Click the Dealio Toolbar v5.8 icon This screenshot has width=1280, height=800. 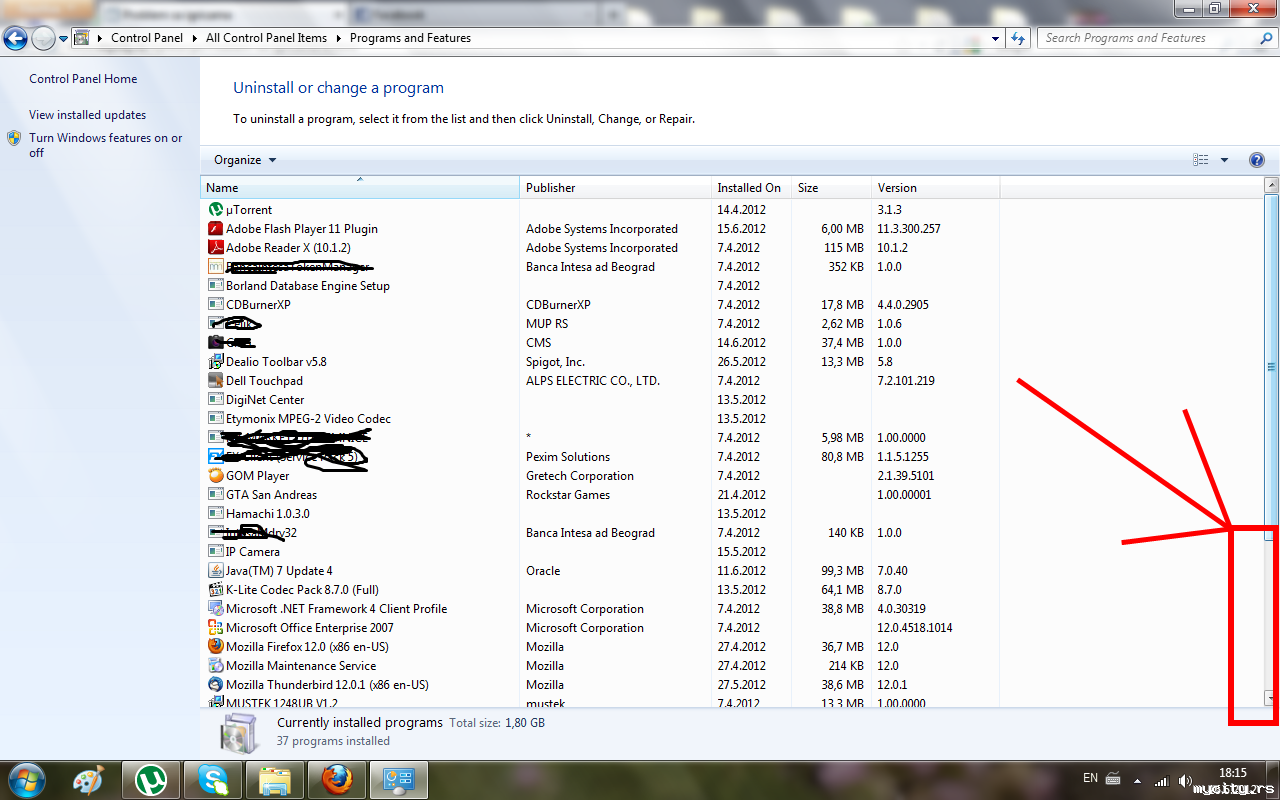215,362
